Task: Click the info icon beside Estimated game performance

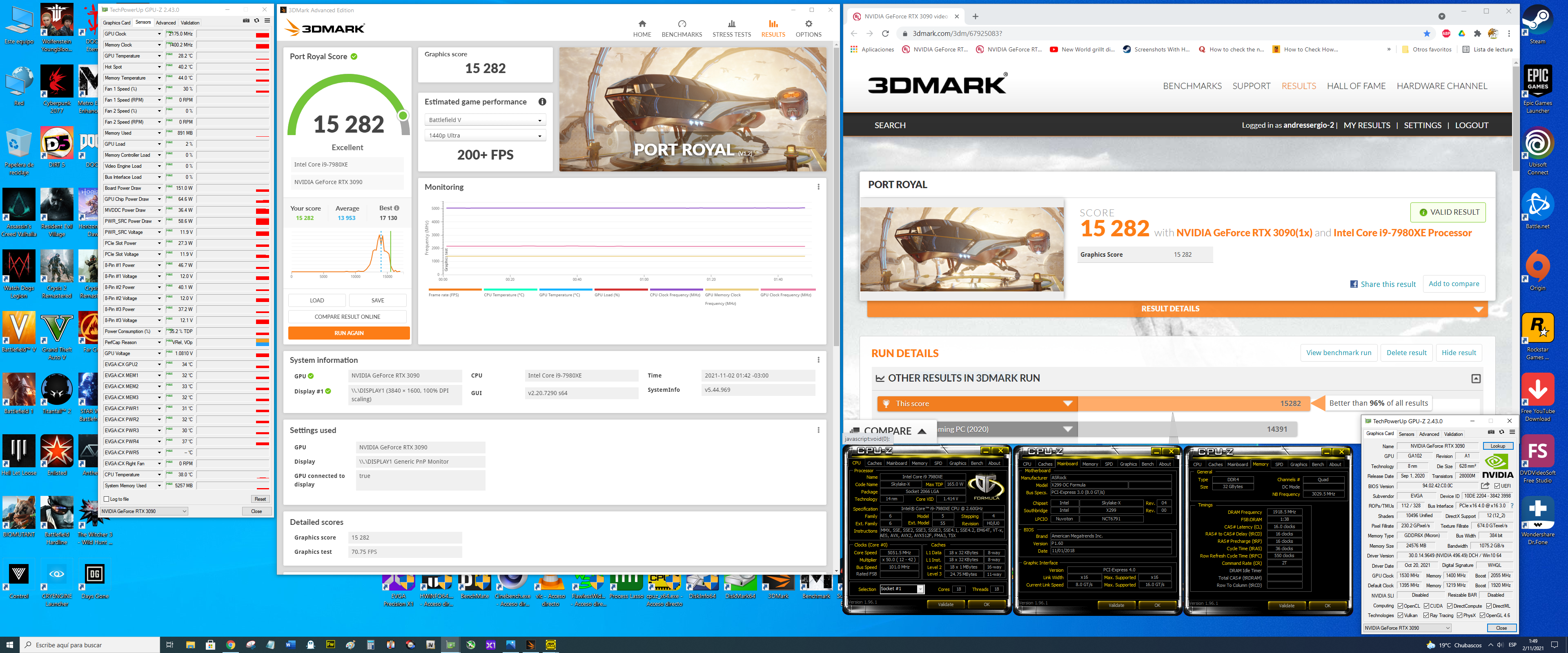Action: [542, 102]
